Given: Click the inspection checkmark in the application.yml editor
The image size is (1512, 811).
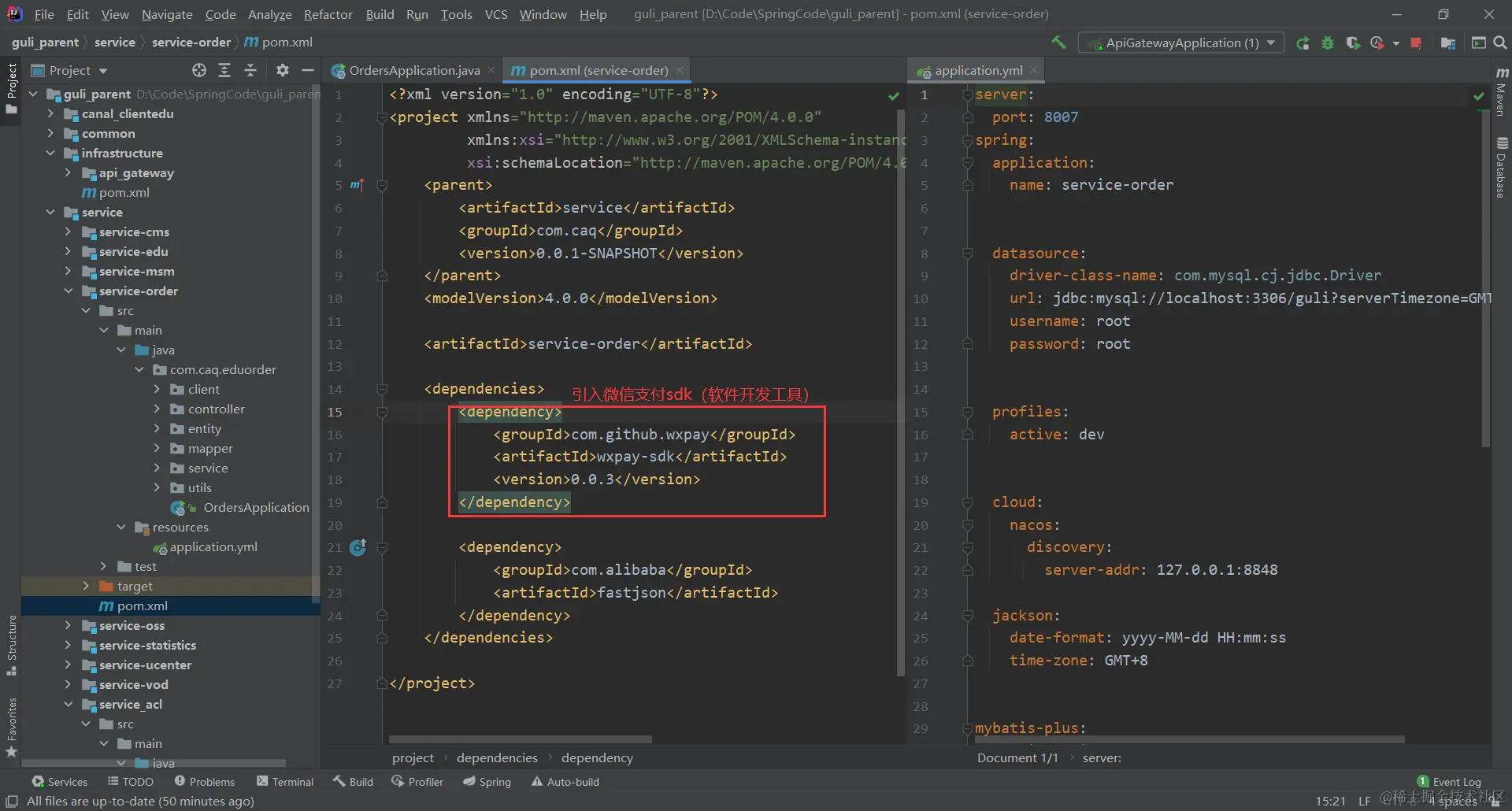Looking at the screenshot, I should coord(1479,96).
